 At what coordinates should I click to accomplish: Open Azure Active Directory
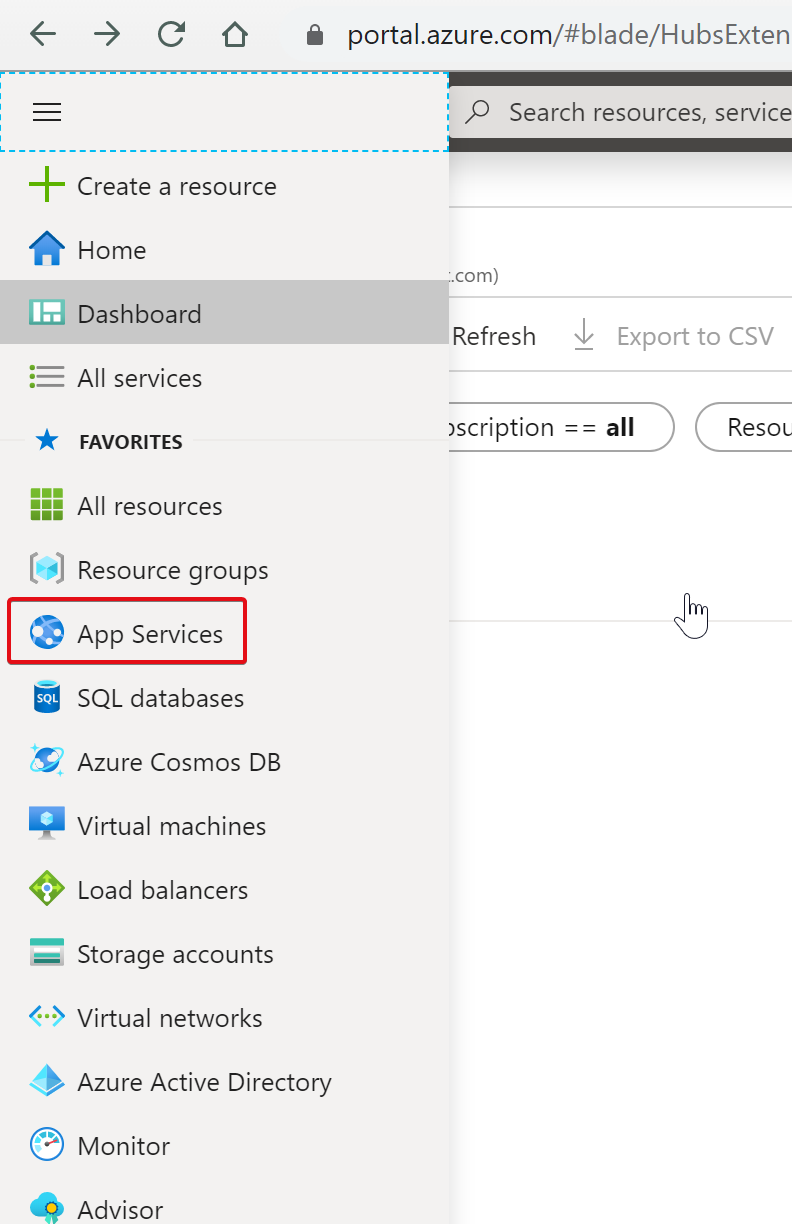204,1082
